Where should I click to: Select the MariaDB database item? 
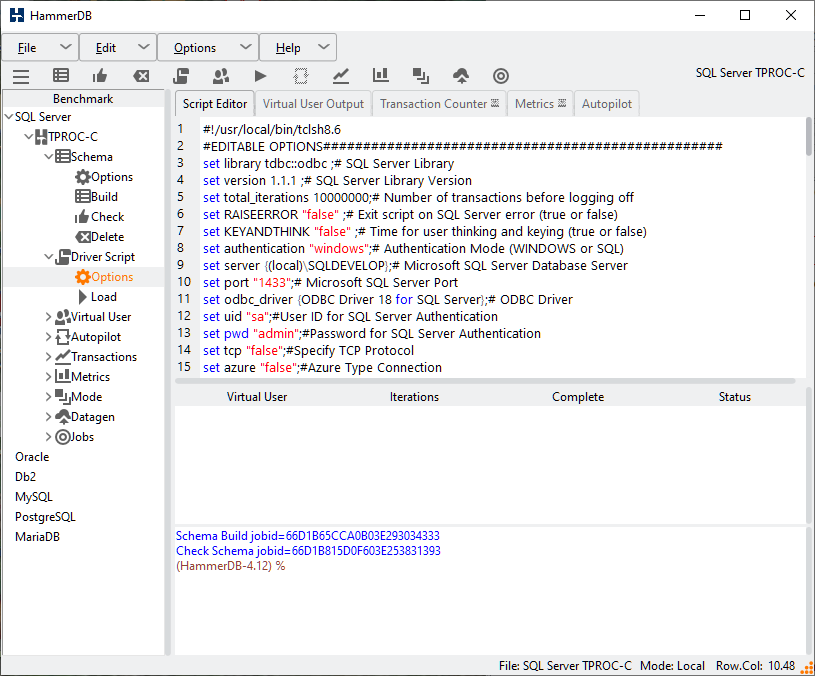37,537
